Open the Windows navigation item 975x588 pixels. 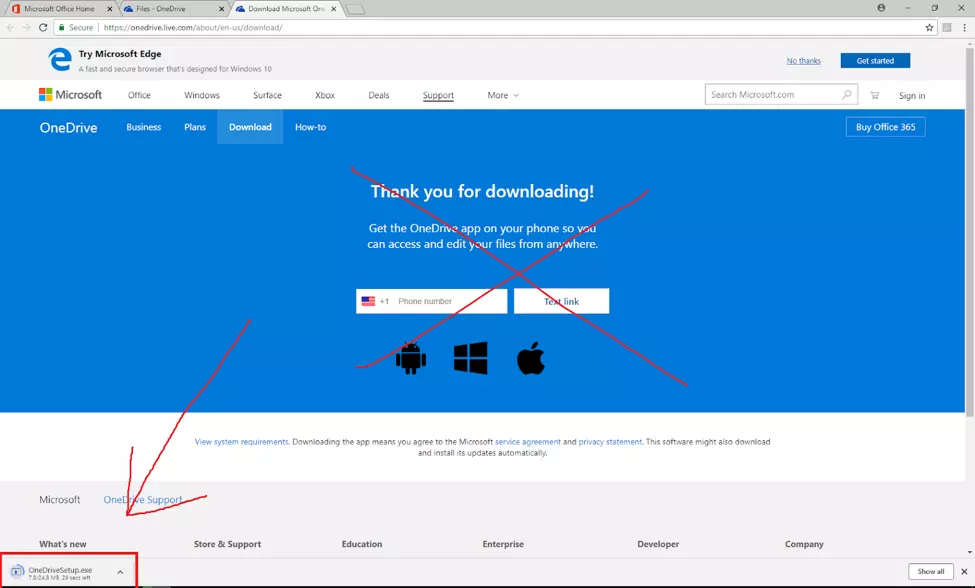pyautogui.click(x=201, y=95)
